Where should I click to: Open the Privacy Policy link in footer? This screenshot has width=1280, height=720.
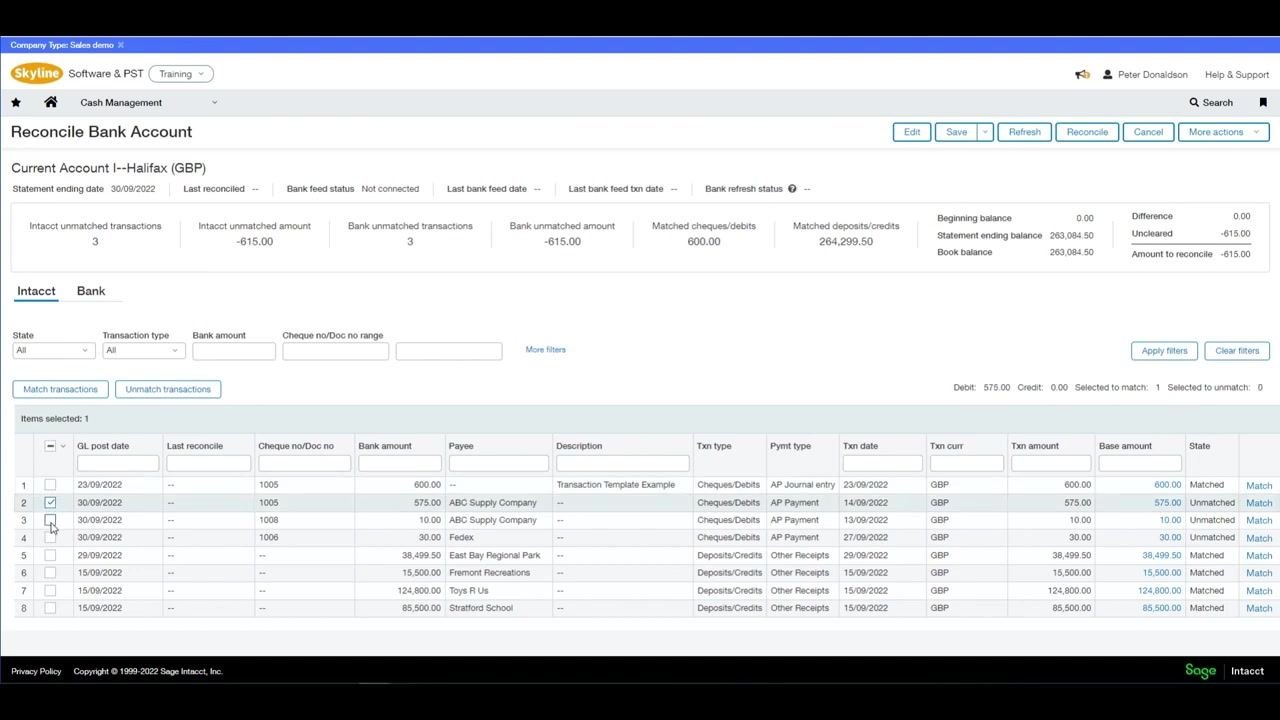[x=36, y=671]
